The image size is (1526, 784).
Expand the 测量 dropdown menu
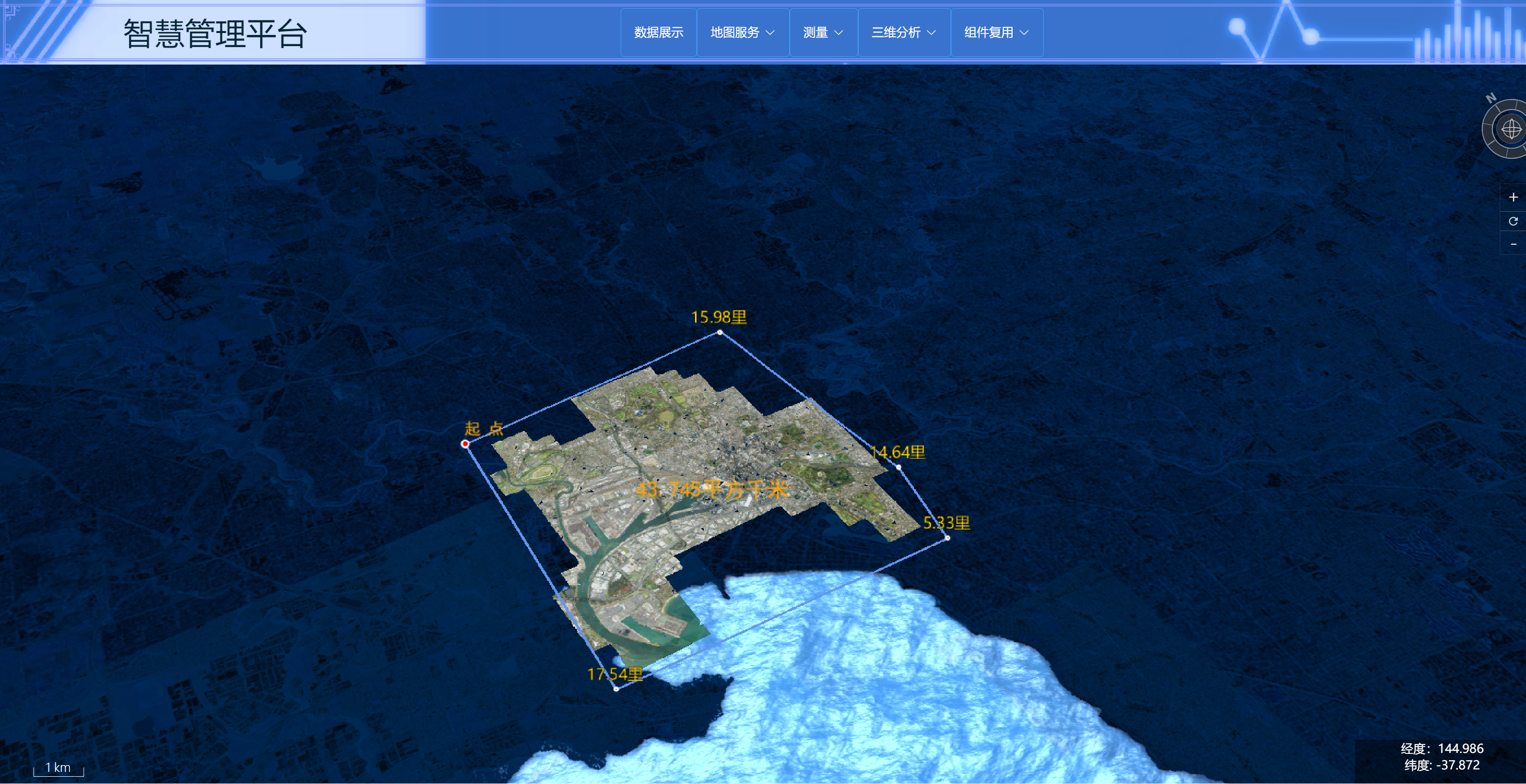(x=823, y=33)
